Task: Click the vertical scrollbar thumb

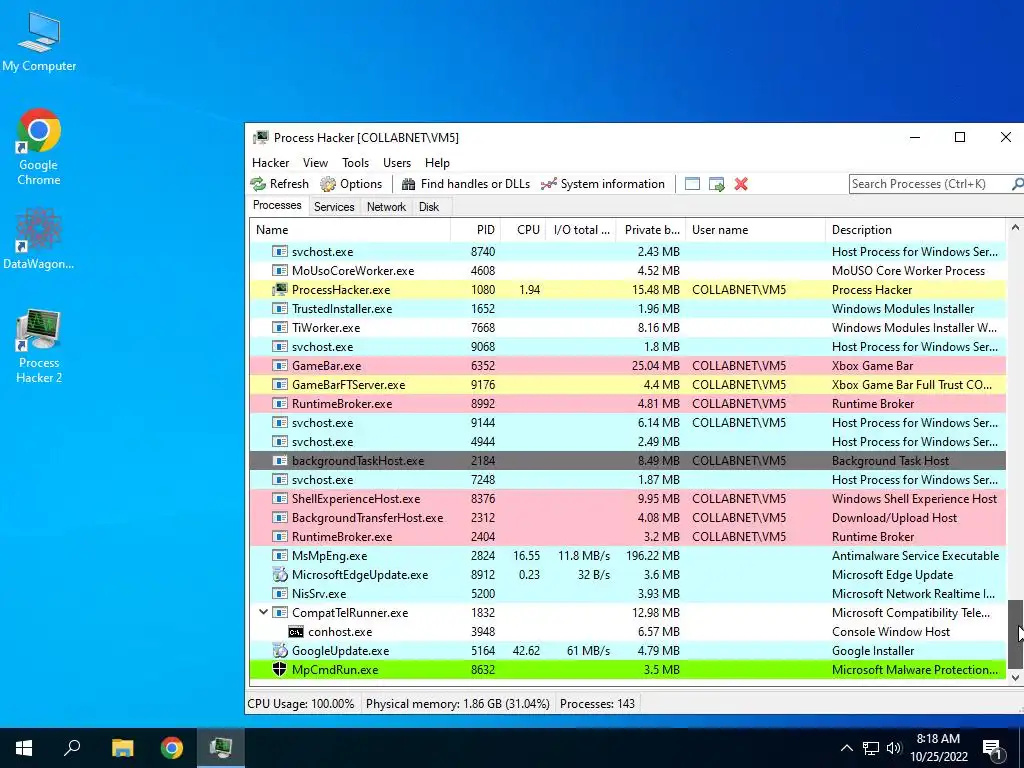Action: click(x=1015, y=633)
